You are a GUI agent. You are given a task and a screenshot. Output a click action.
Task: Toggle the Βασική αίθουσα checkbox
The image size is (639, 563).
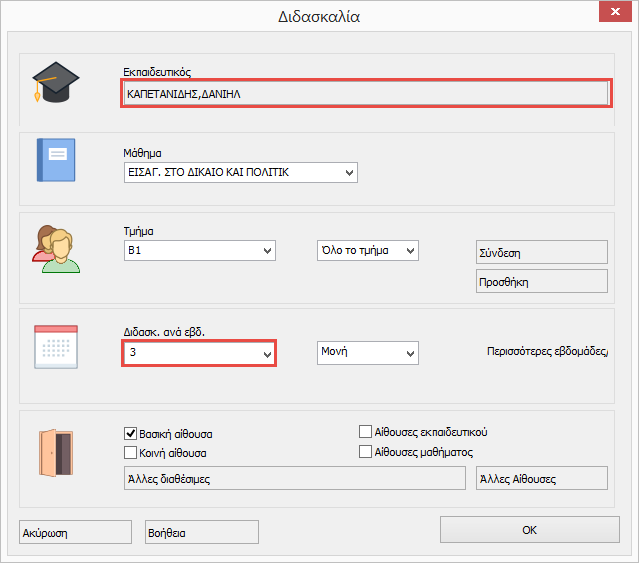[130, 434]
